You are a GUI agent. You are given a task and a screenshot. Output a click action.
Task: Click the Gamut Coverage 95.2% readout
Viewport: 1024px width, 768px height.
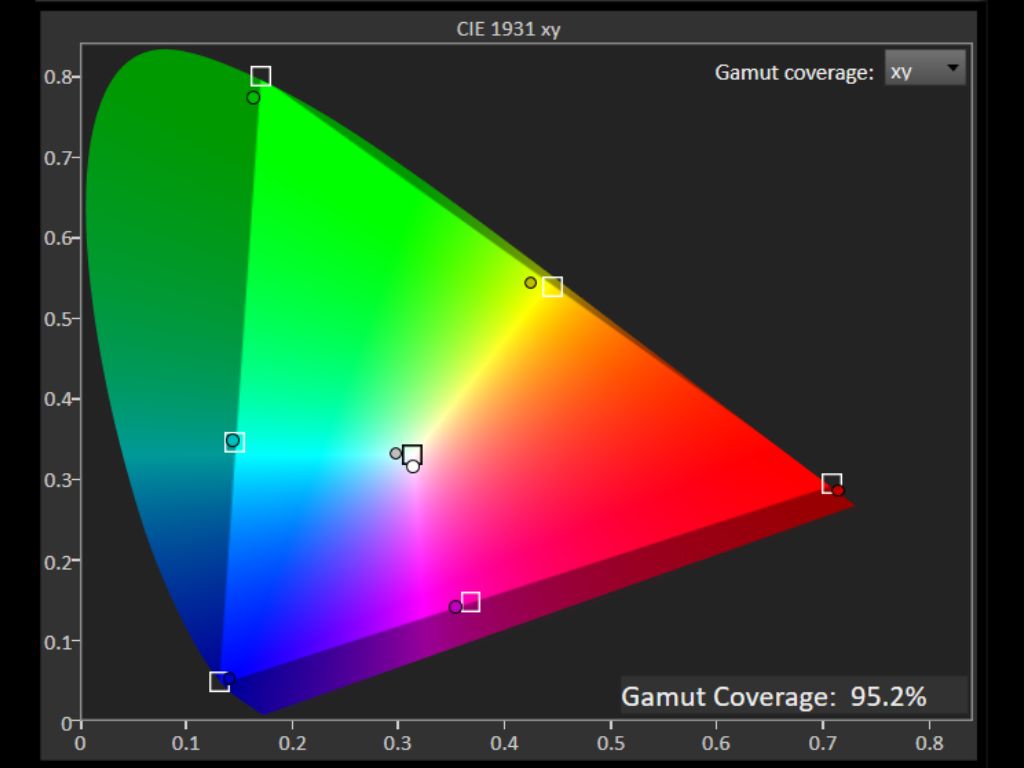[x=774, y=696]
